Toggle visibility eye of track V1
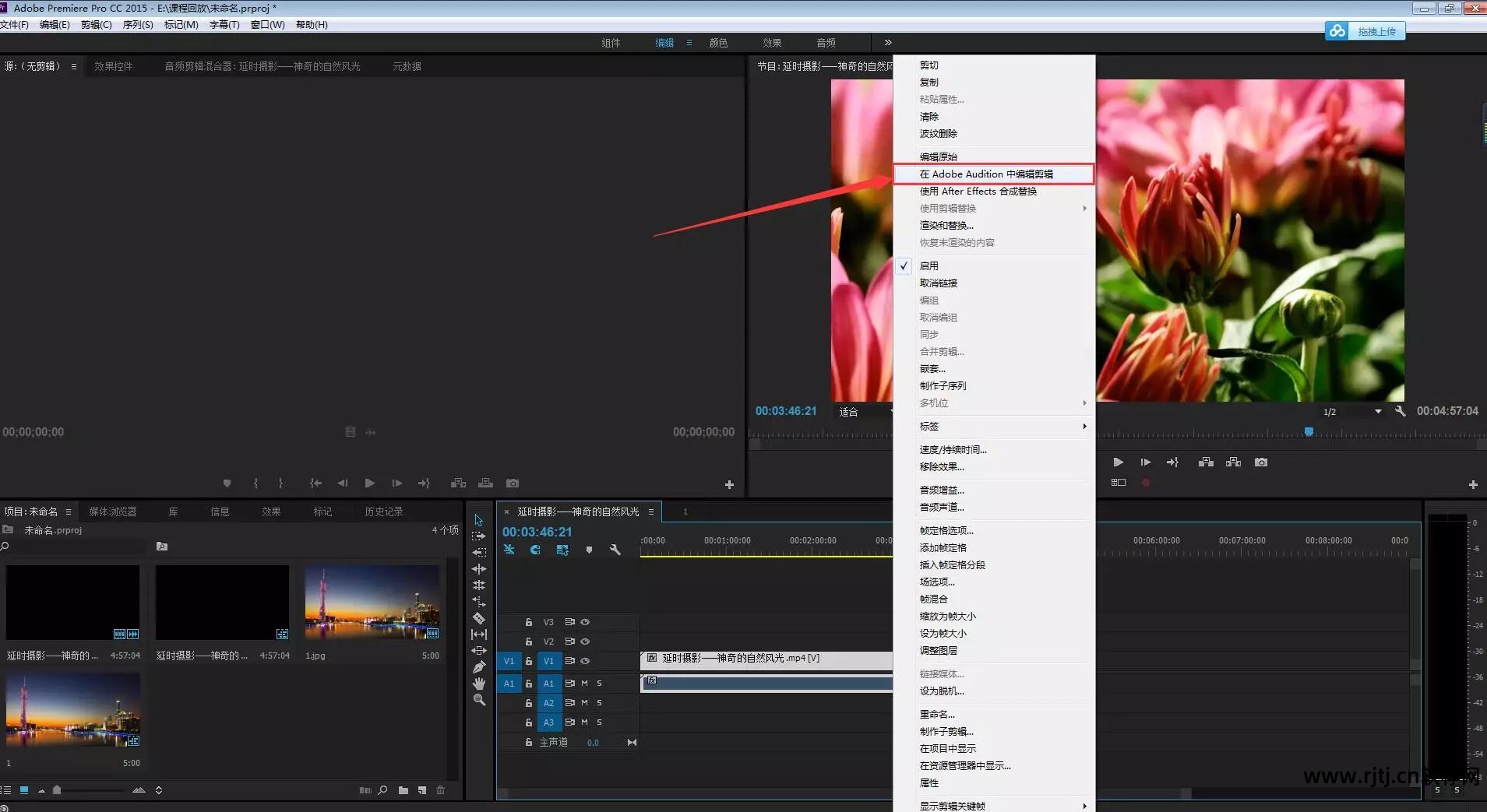 (x=585, y=661)
